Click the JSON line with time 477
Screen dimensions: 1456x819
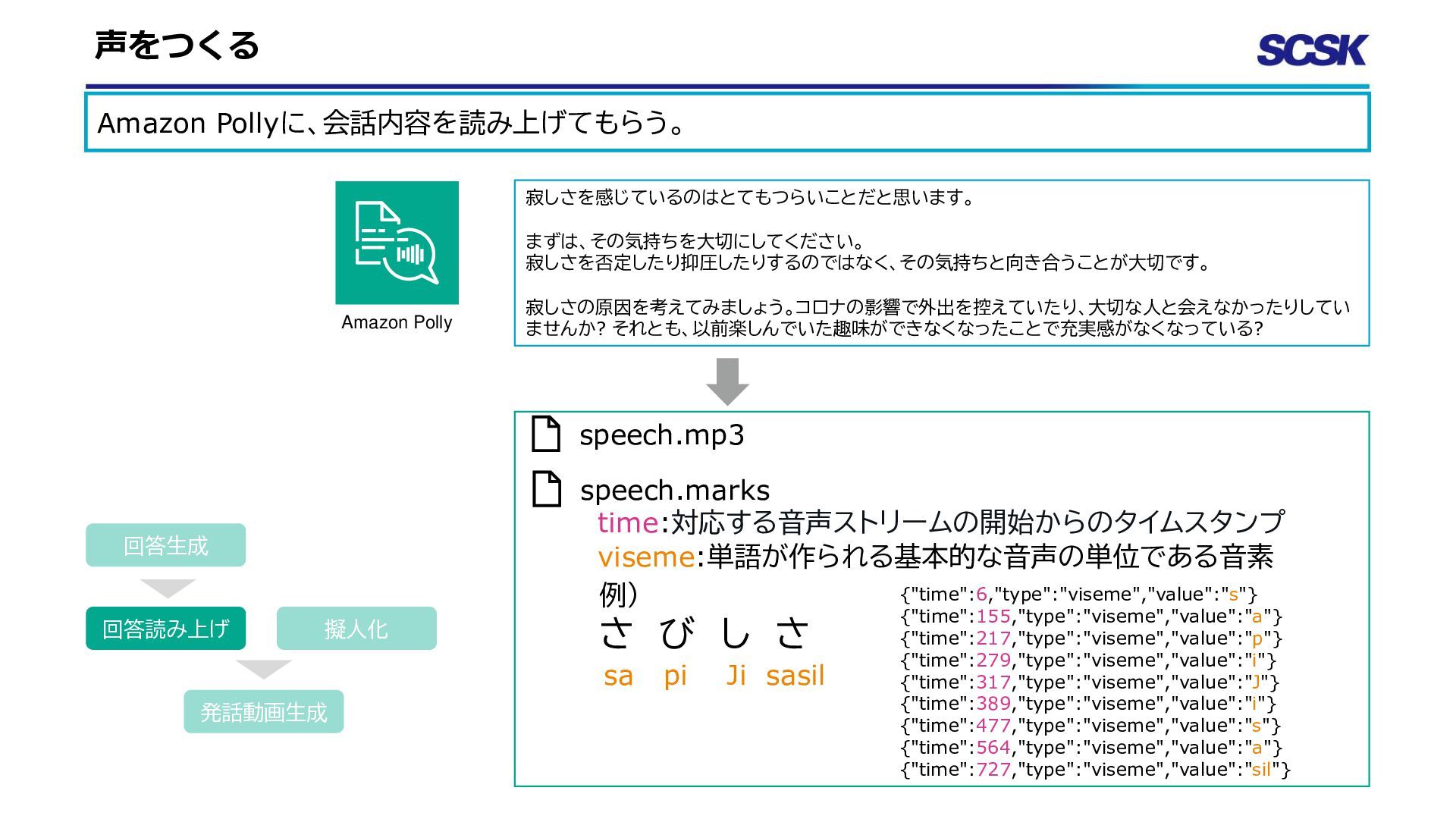pyautogui.click(x=1091, y=726)
